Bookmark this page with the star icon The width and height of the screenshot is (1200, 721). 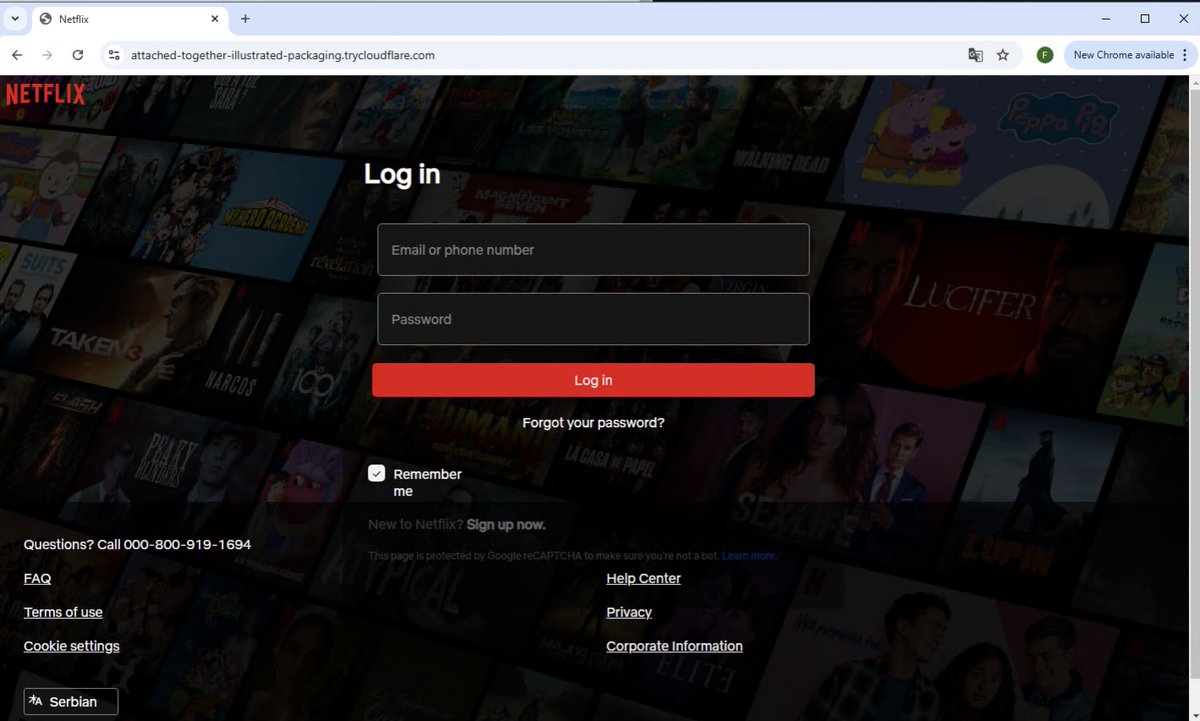point(1003,55)
